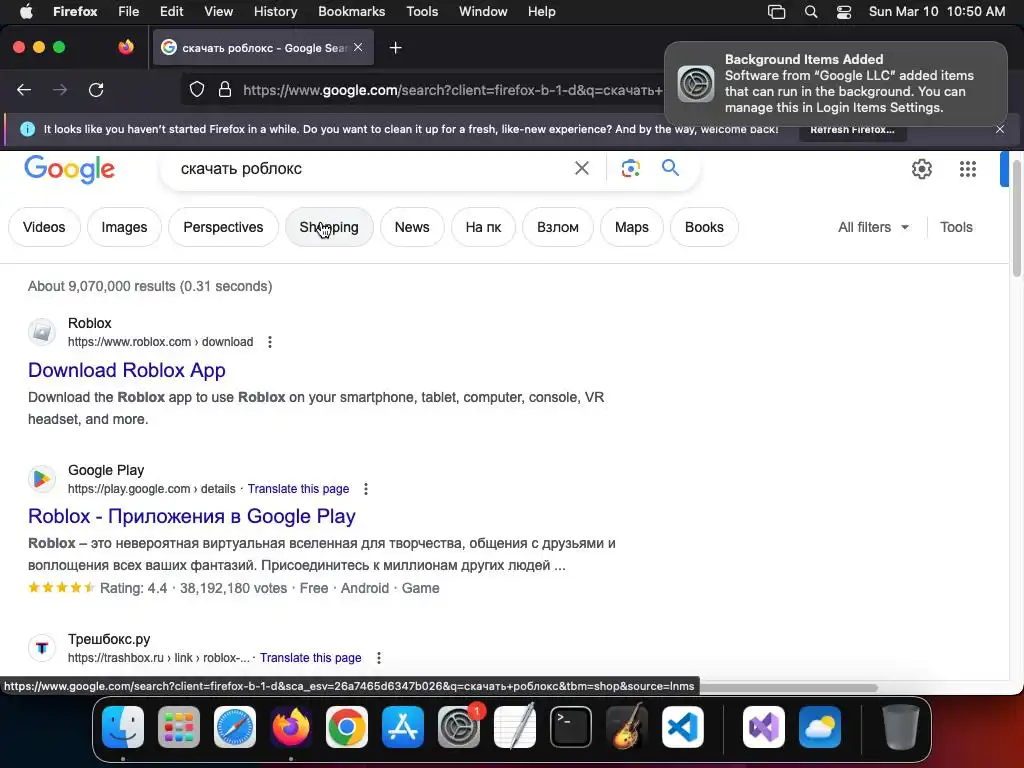Launch Visual Studio Code from the dock
The width and height of the screenshot is (1024, 768).
(x=683, y=727)
